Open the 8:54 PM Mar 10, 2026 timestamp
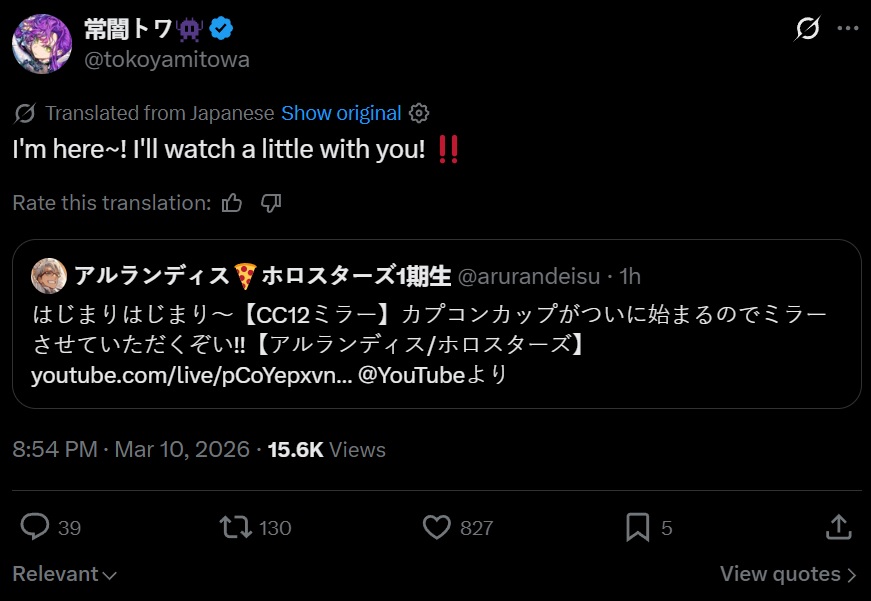The image size is (871, 601). click(131, 450)
